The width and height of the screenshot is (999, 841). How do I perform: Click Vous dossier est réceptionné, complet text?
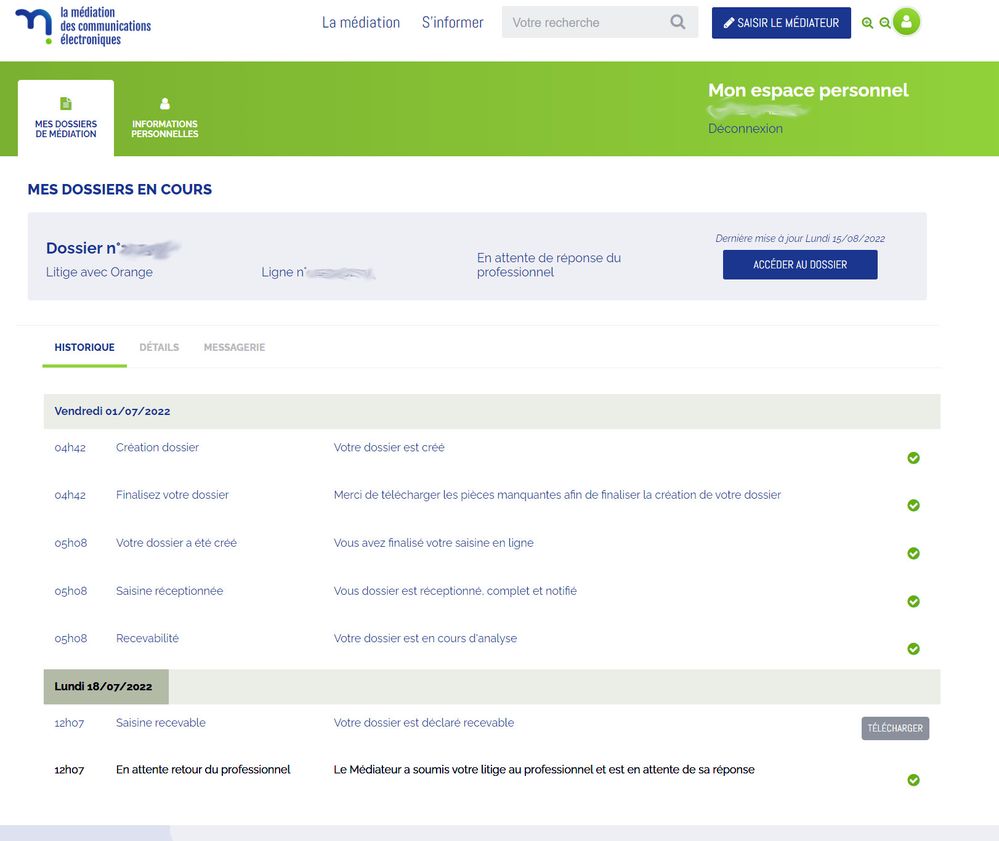pos(456,591)
